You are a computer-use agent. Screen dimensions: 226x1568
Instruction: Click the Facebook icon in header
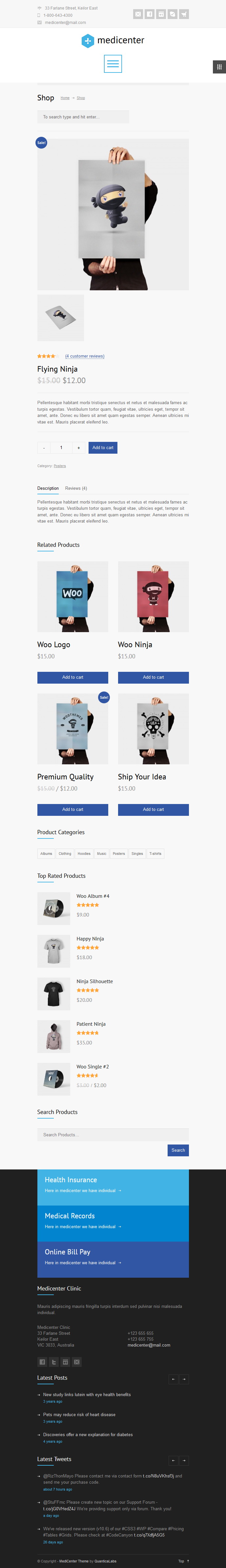(149, 14)
